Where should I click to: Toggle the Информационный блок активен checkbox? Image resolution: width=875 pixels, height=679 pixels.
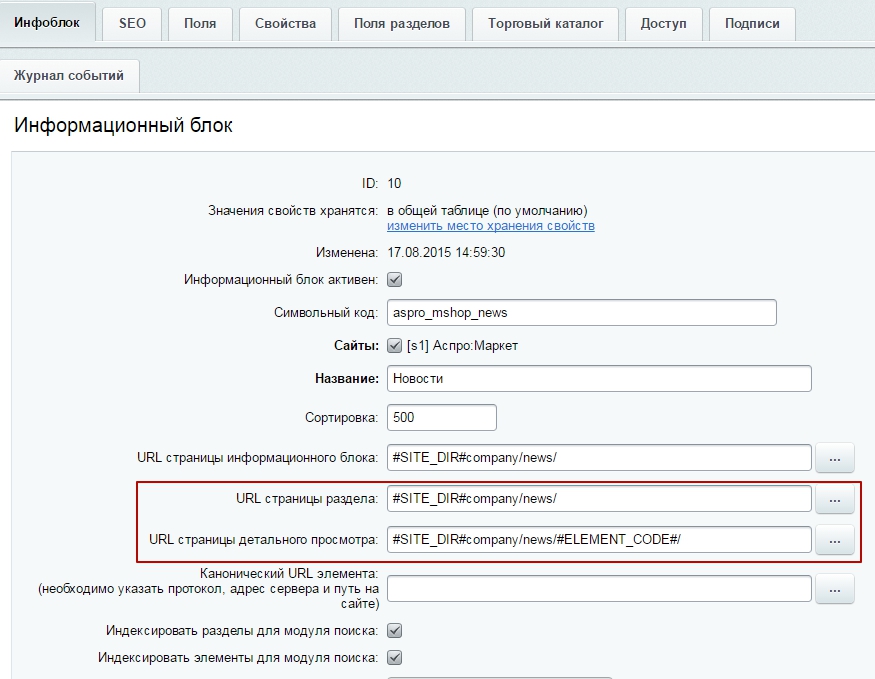click(x=395, y=280)
